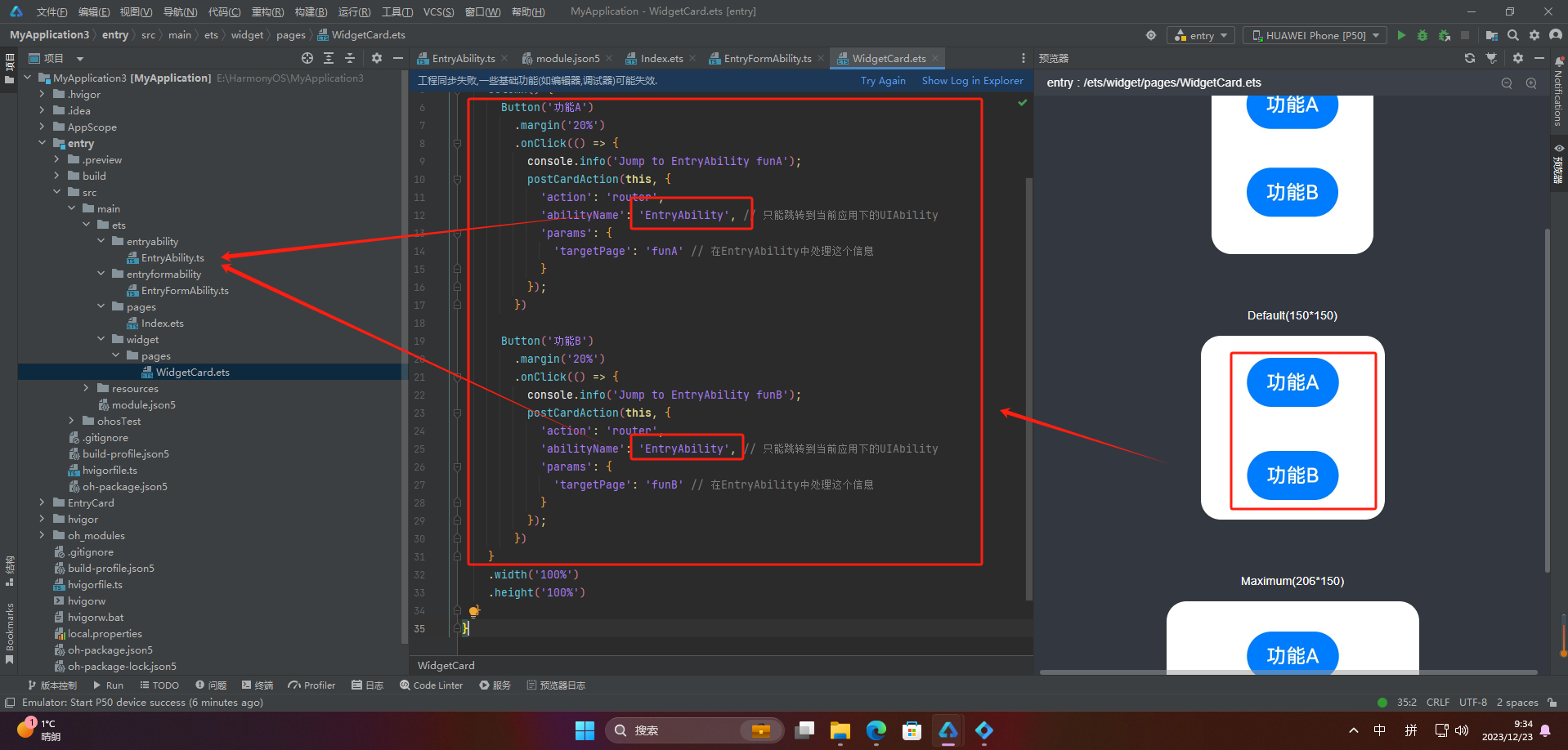
Task: Toggle the Code Linter tool window
Action: (431, 685)
